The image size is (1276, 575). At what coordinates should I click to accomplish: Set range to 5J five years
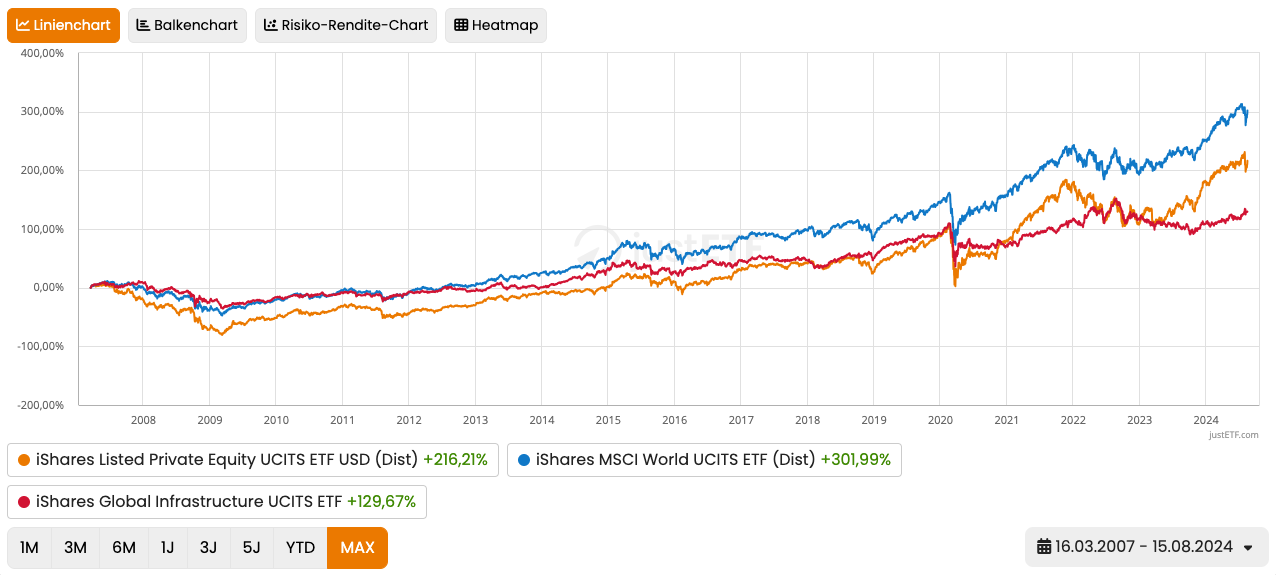pyautogui.click(x=251, y=547)
